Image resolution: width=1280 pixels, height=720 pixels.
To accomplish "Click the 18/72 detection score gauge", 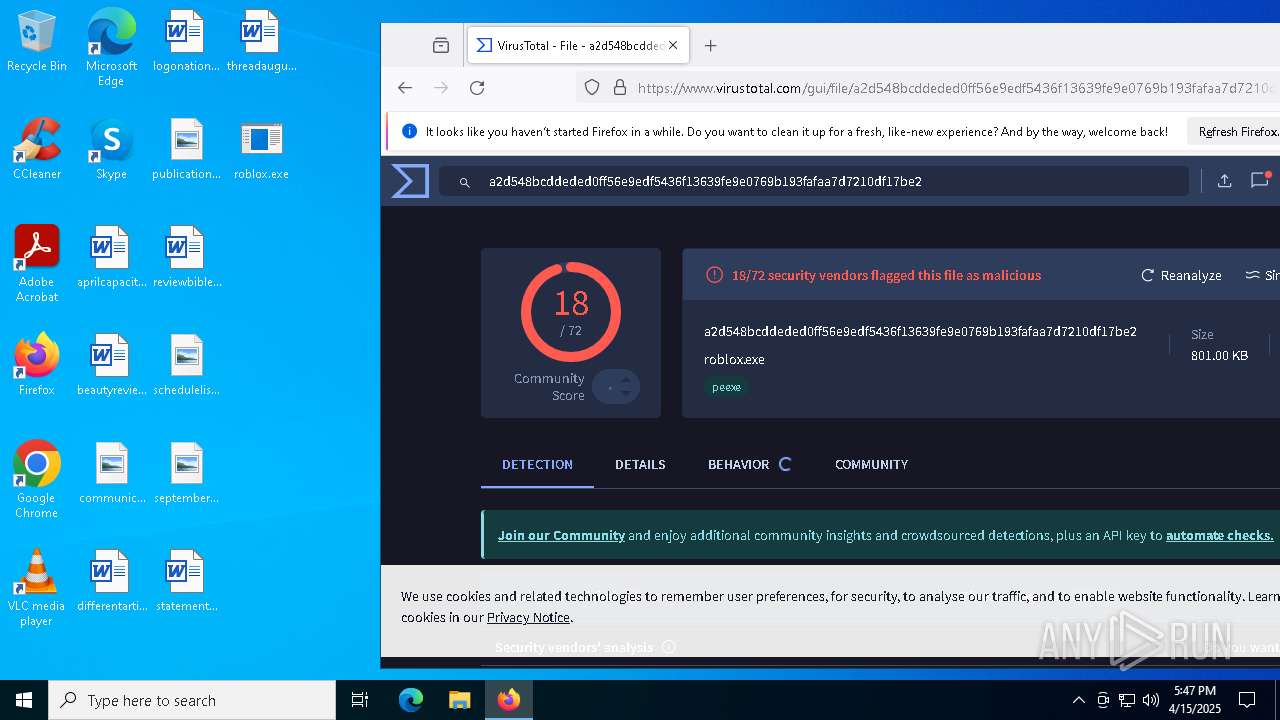I will 571,312.
